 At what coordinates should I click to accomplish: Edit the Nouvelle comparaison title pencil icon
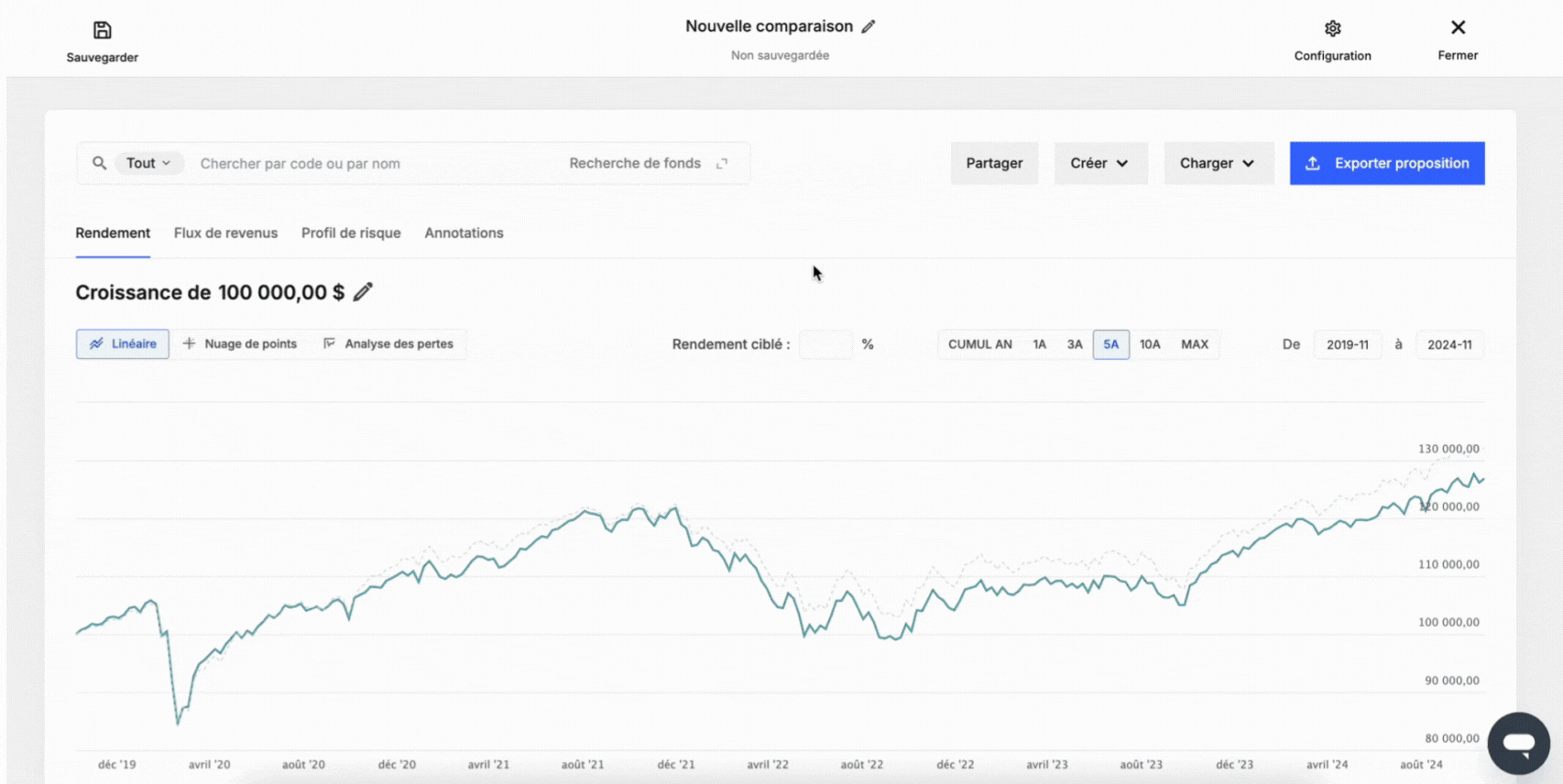pos(869,27)
